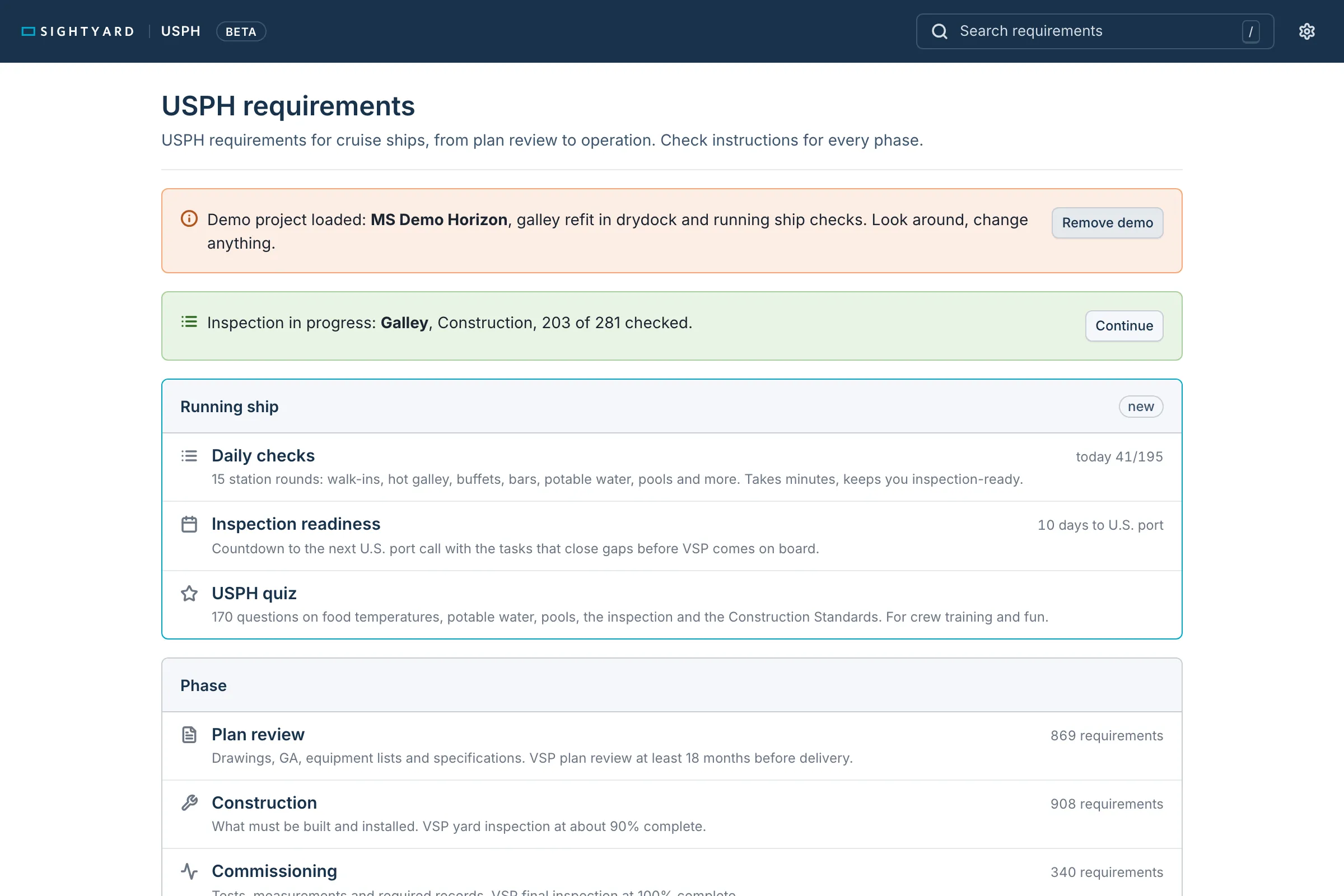Click the wrench icon beside Construction
The height and width of the screenshot is (896, 1344).
point(189,803)
